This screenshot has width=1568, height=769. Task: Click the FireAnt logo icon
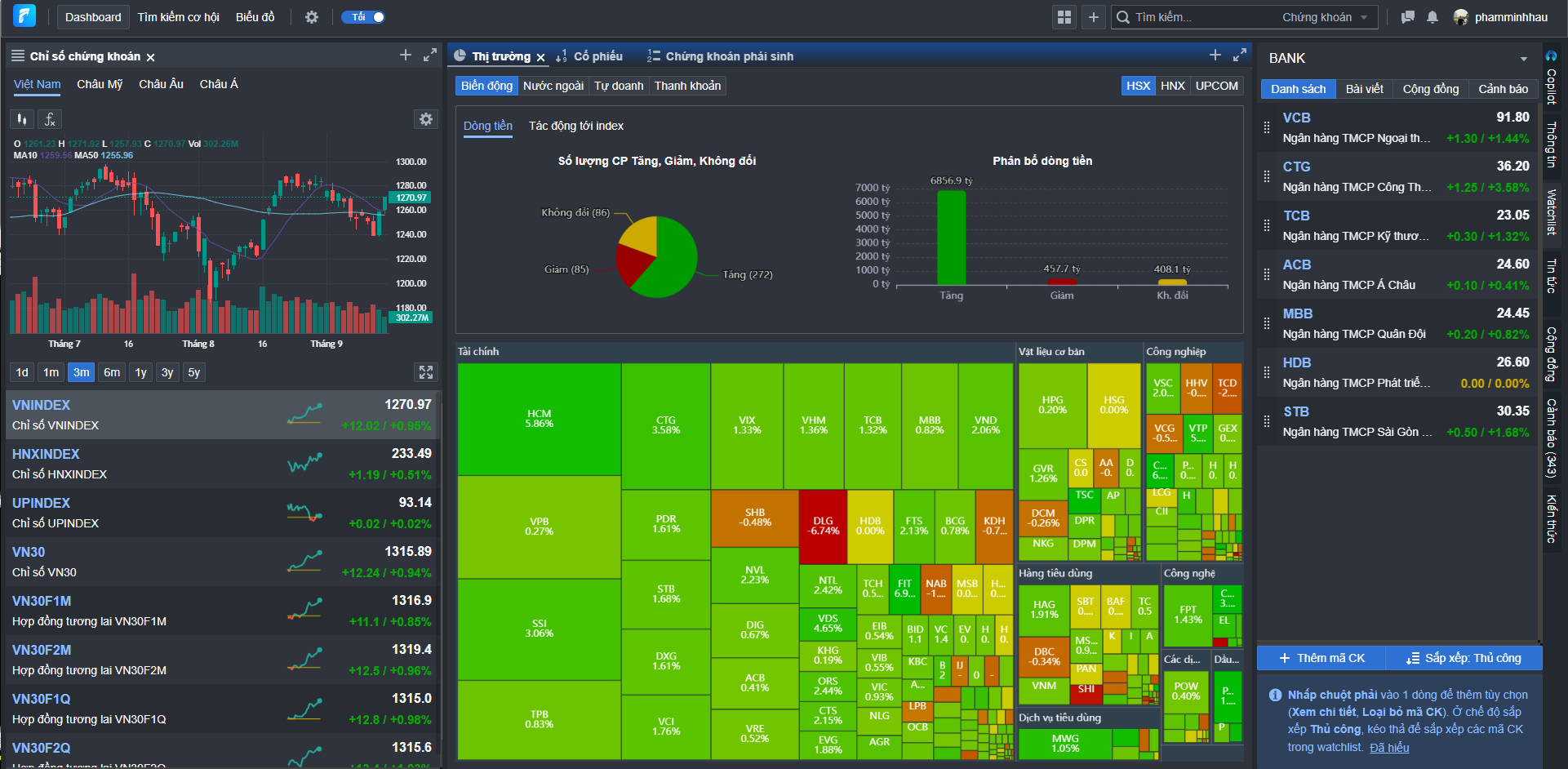24,16
